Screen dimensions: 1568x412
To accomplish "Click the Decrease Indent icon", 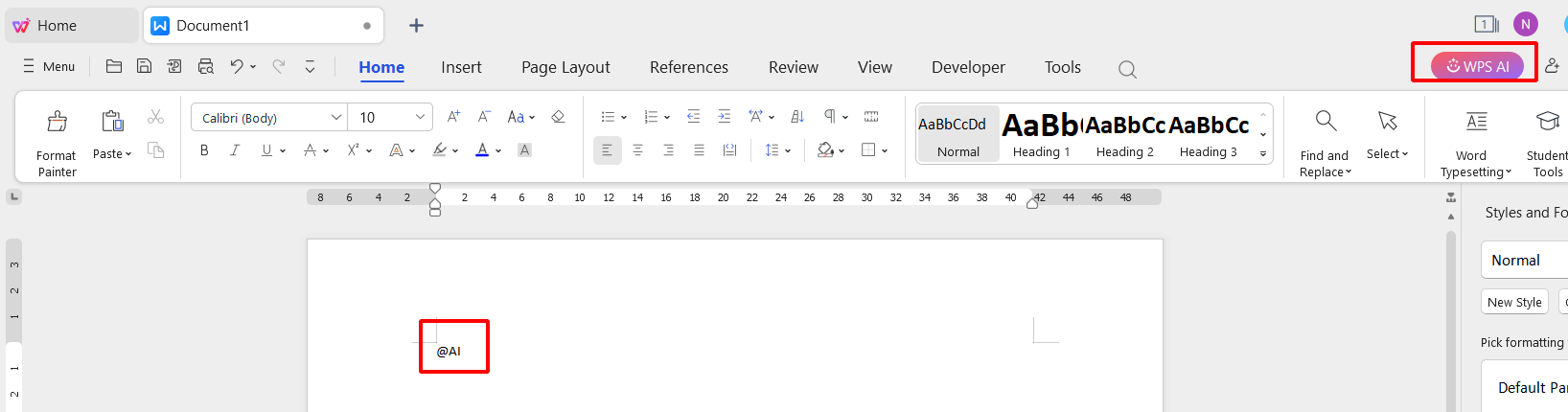I will tap(694, 117).
